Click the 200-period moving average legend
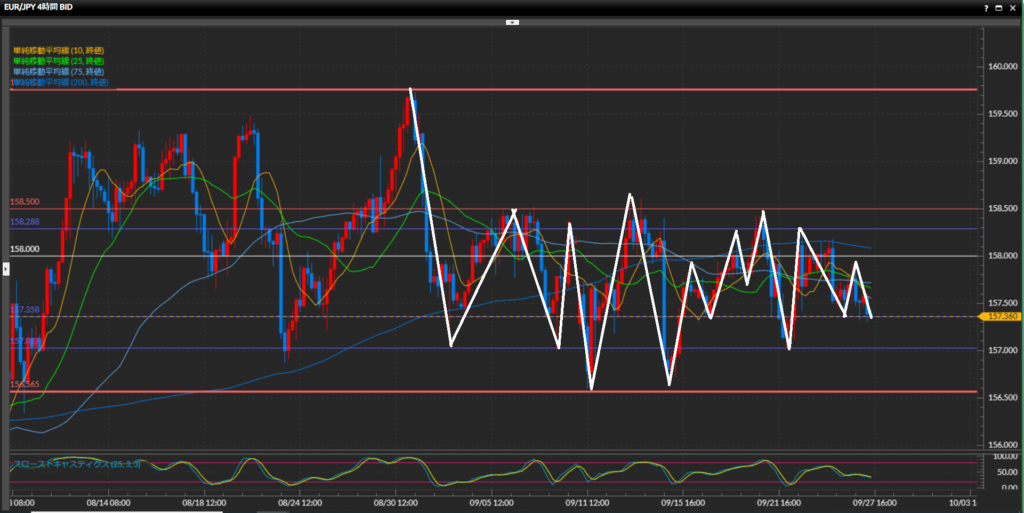Viewport: 1024px width, 513px height. pyautogui.click(x=60, y=82)
